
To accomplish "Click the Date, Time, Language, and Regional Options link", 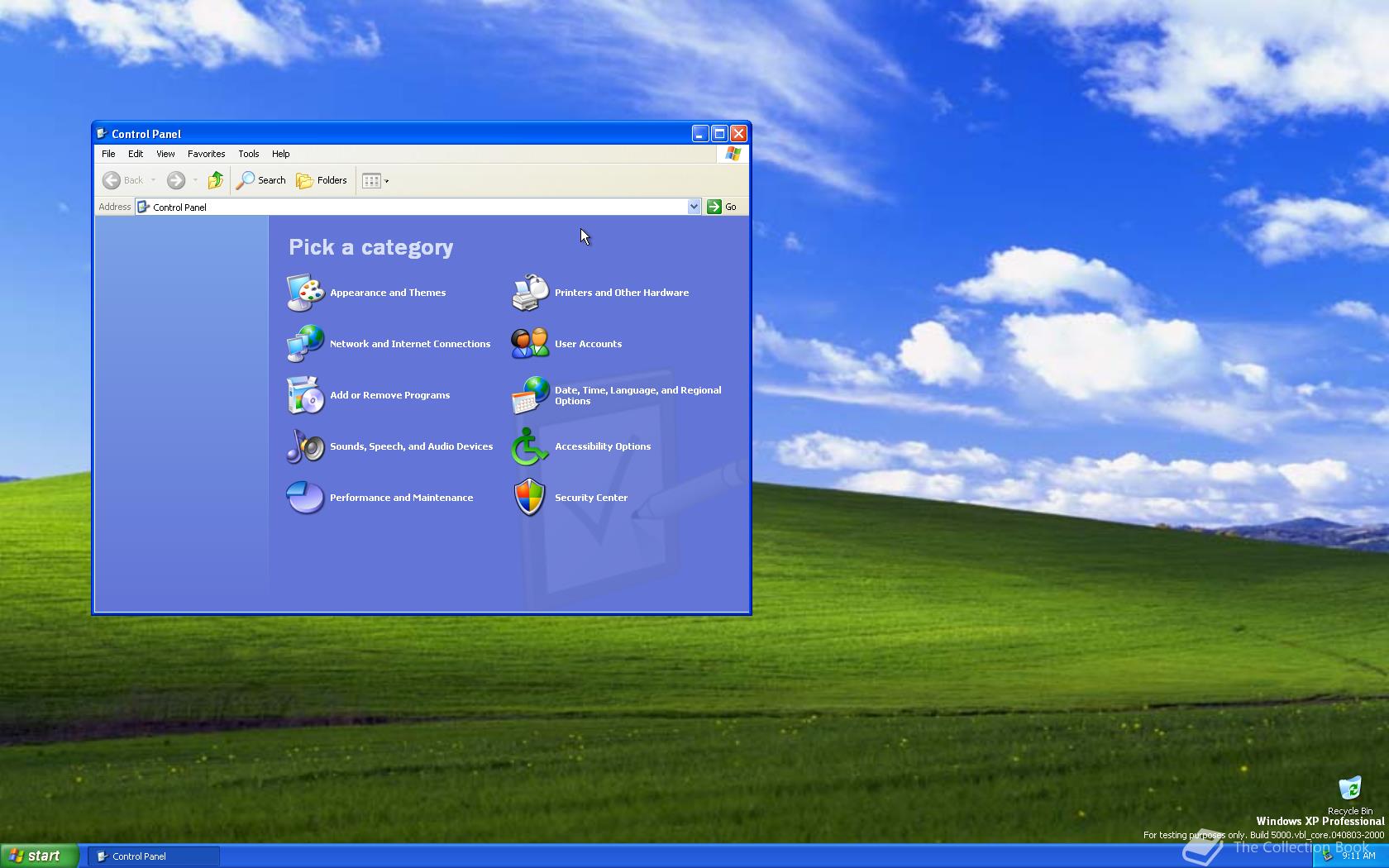I will pos(637,395).
